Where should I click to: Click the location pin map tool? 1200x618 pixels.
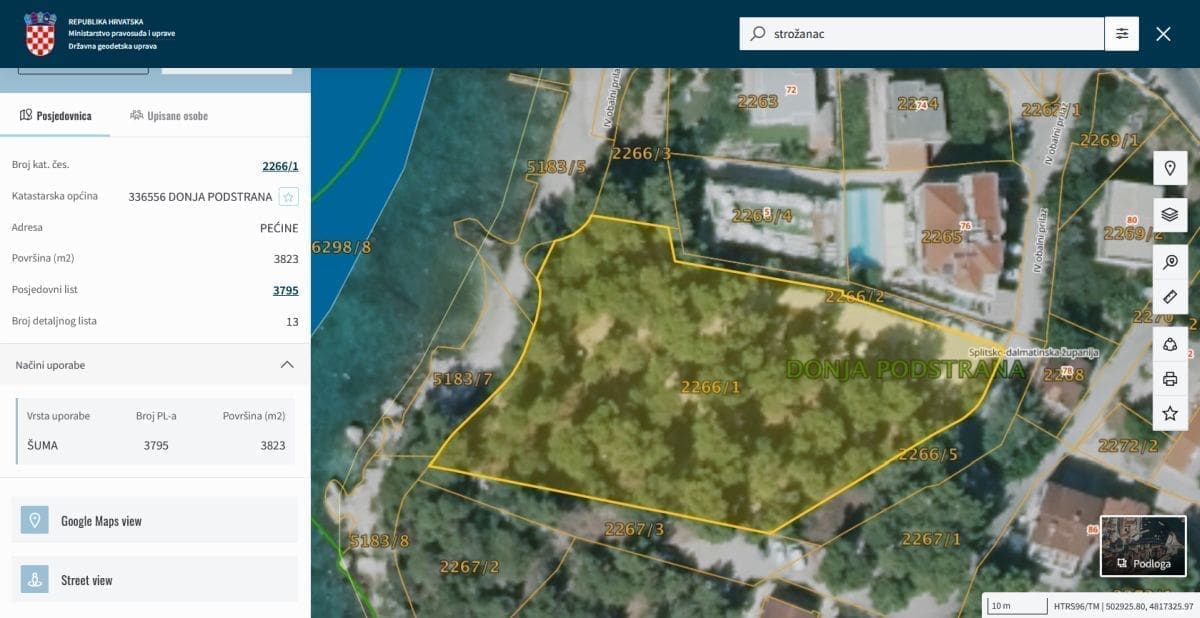coord(1170,168)
